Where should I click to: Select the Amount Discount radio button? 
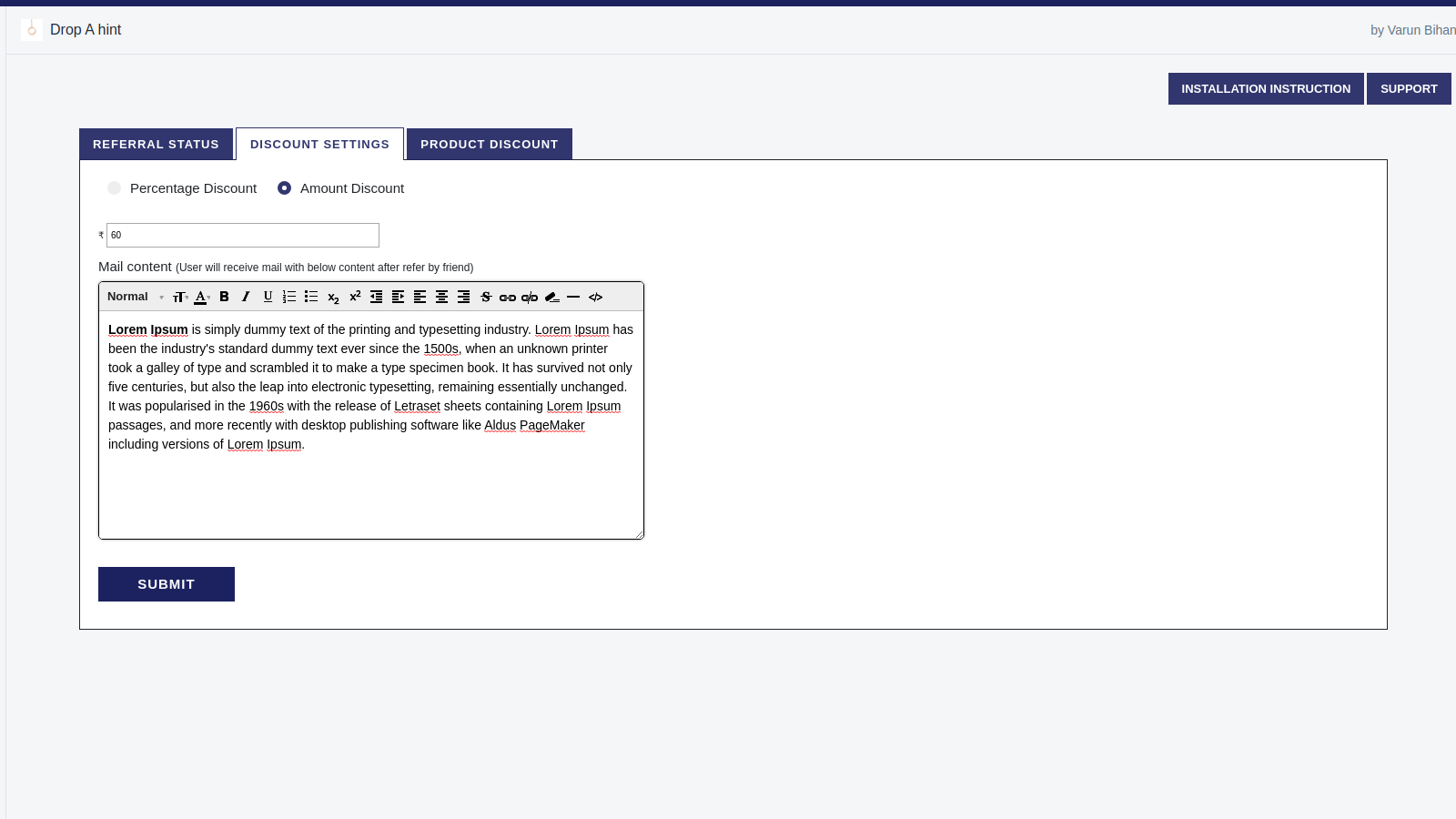pyautogui.click(x=284, y=188)
